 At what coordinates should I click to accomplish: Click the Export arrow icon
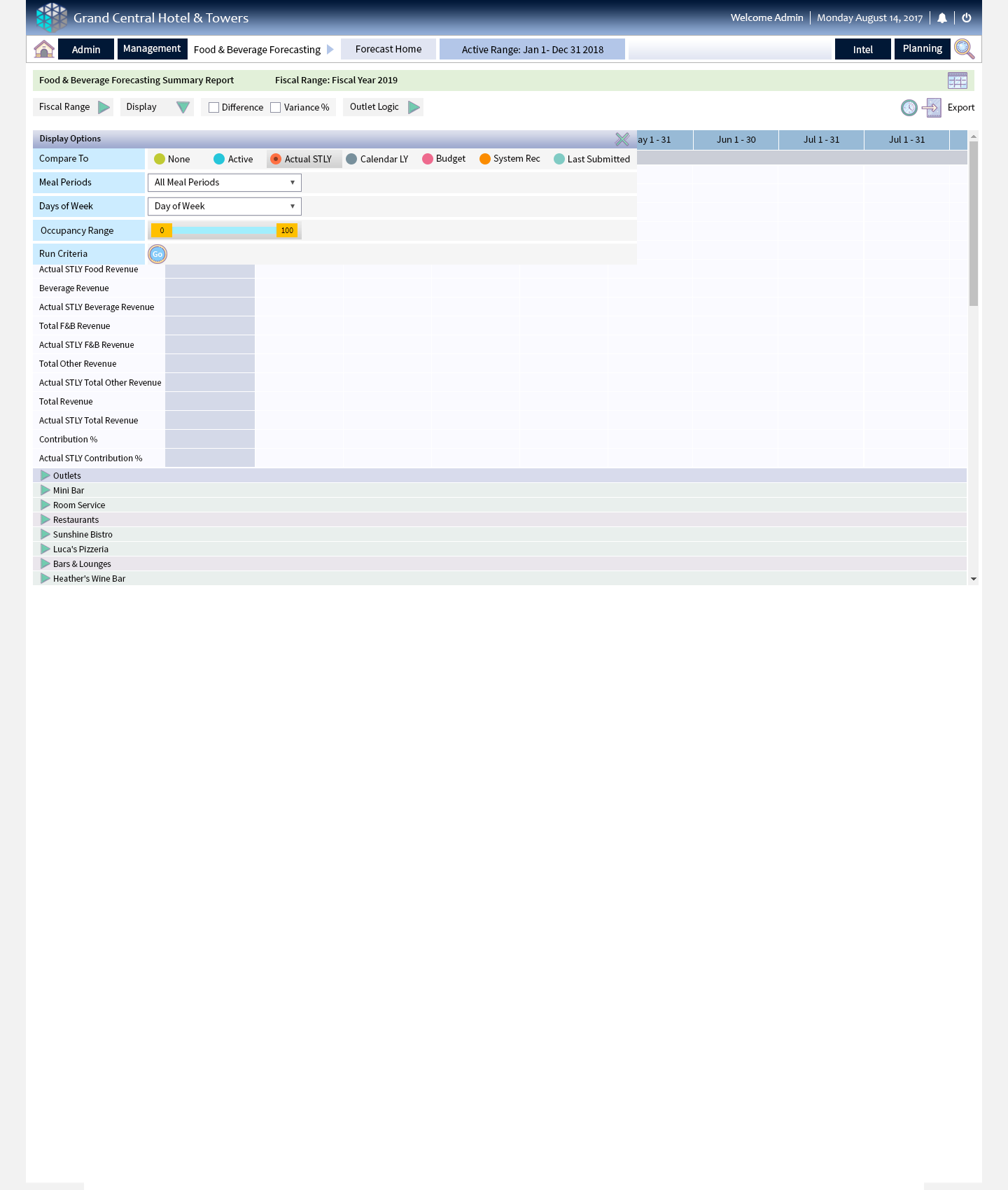point(932,108)
